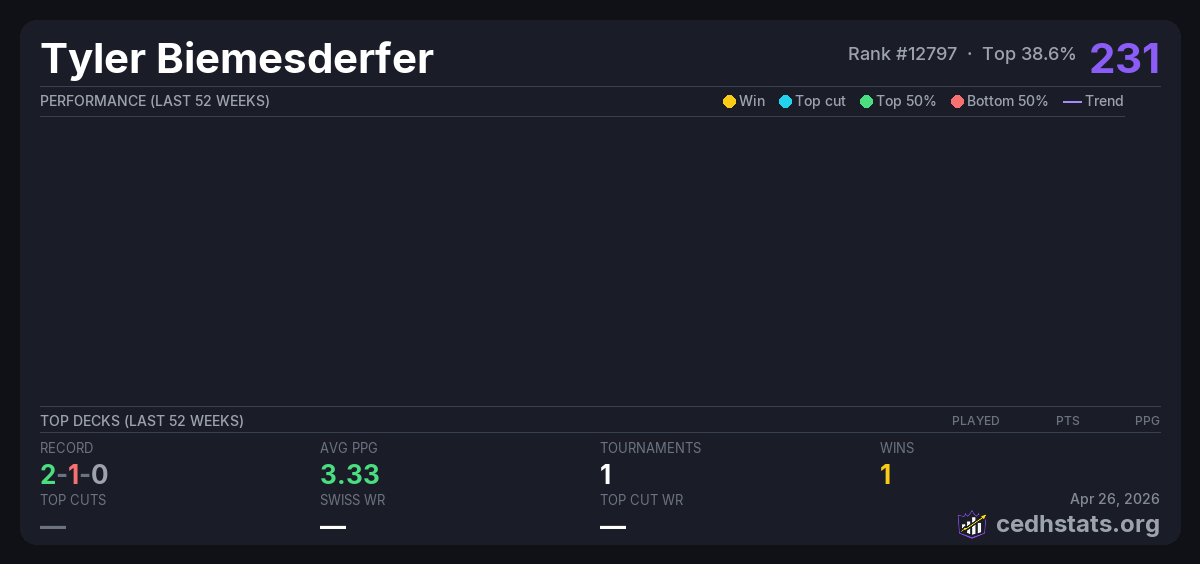Image resolution: width=1200 pixels, height=564 pixels.
Task: Toggle the Bottom 50% series label
Action: (1007, 101)
